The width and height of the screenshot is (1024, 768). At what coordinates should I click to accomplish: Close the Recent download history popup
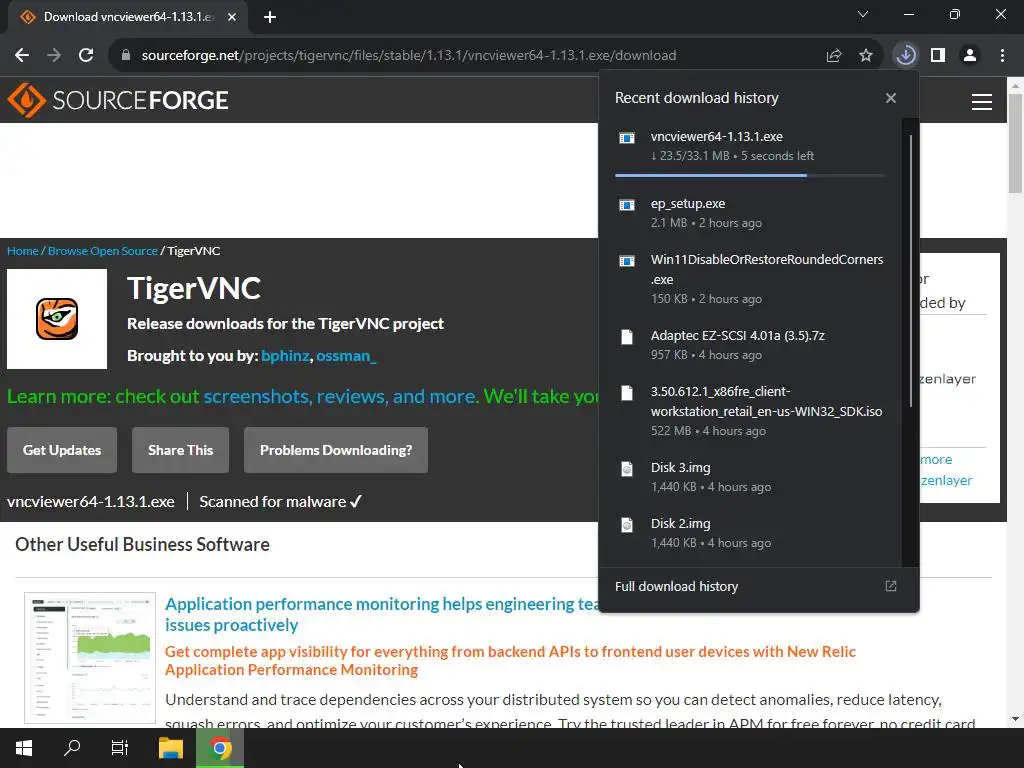[891, 98]
